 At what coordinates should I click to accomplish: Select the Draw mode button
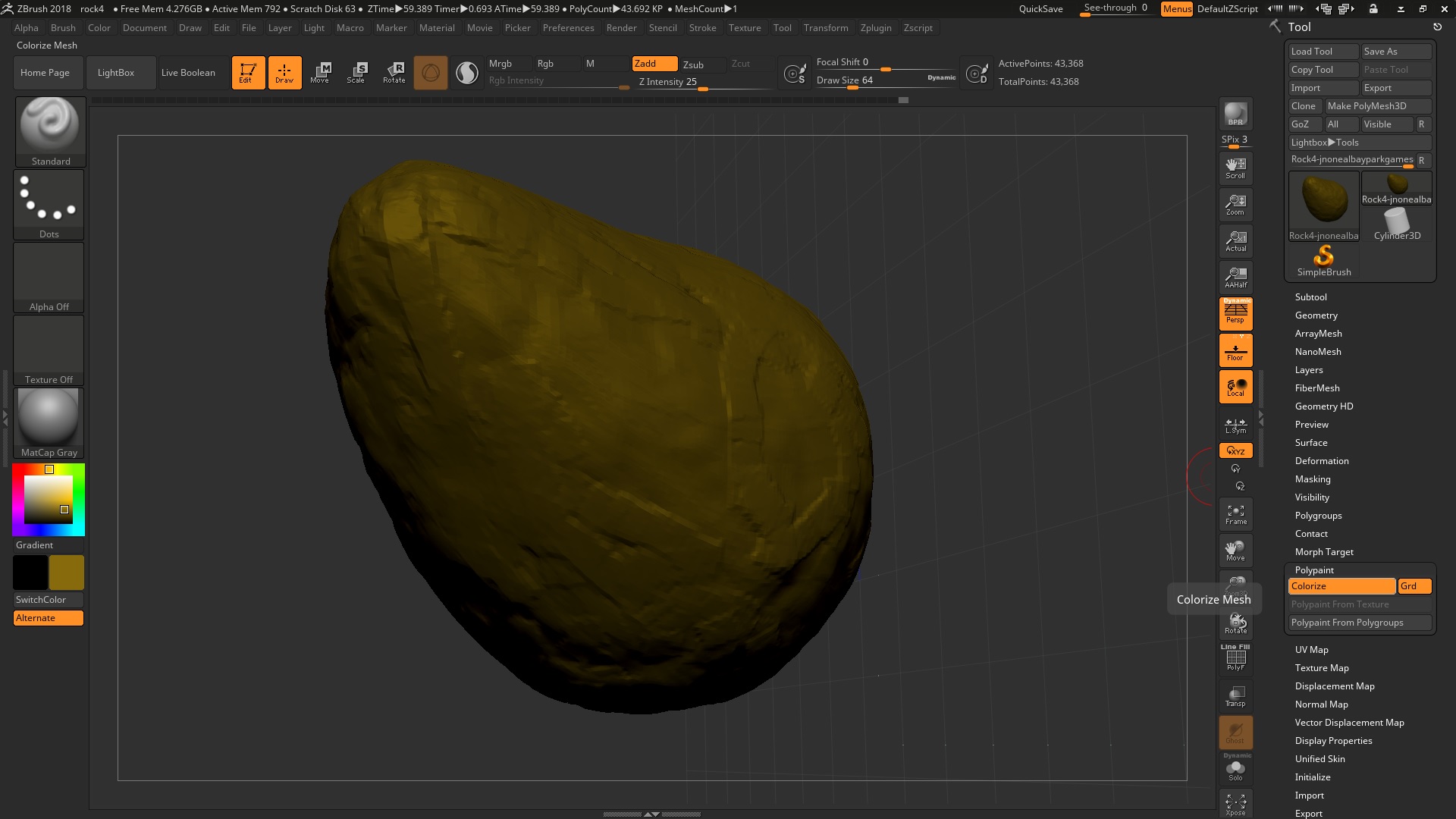click(284, 73)
